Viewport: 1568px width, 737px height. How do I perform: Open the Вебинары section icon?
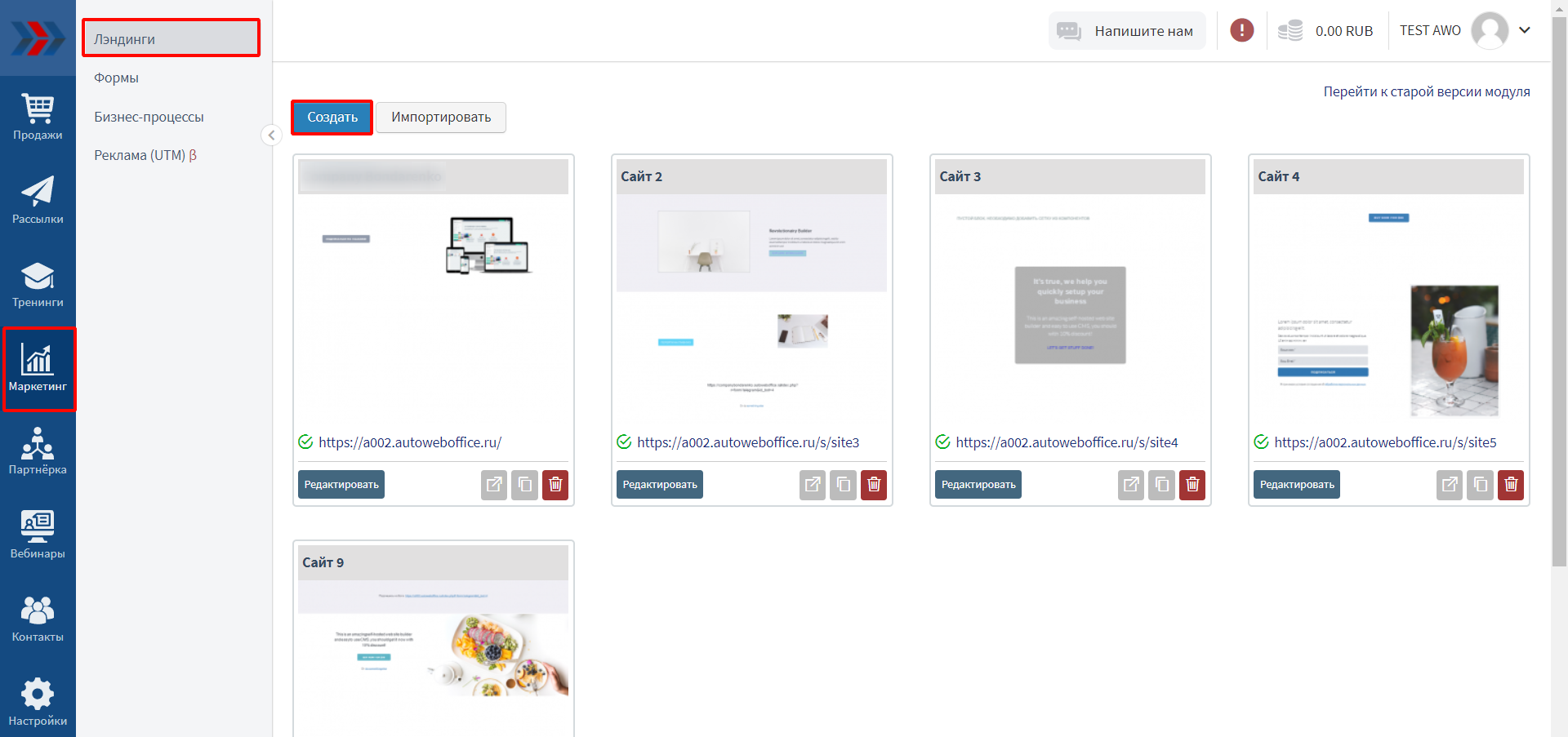click(38, 535)
